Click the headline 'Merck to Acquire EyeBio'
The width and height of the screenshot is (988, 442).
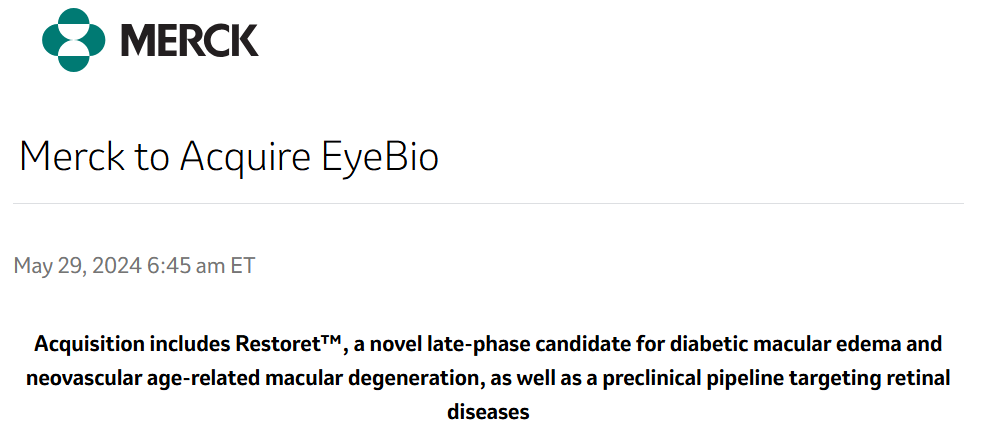click(229, 157)
